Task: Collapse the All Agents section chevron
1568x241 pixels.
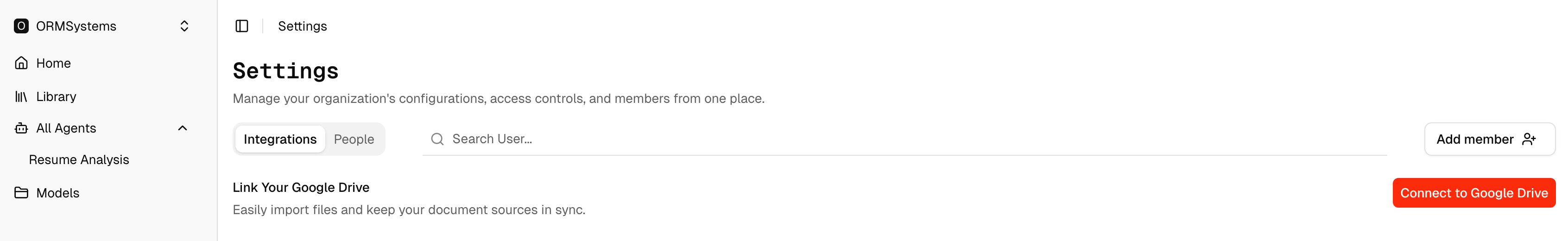Action: [182, 128]
